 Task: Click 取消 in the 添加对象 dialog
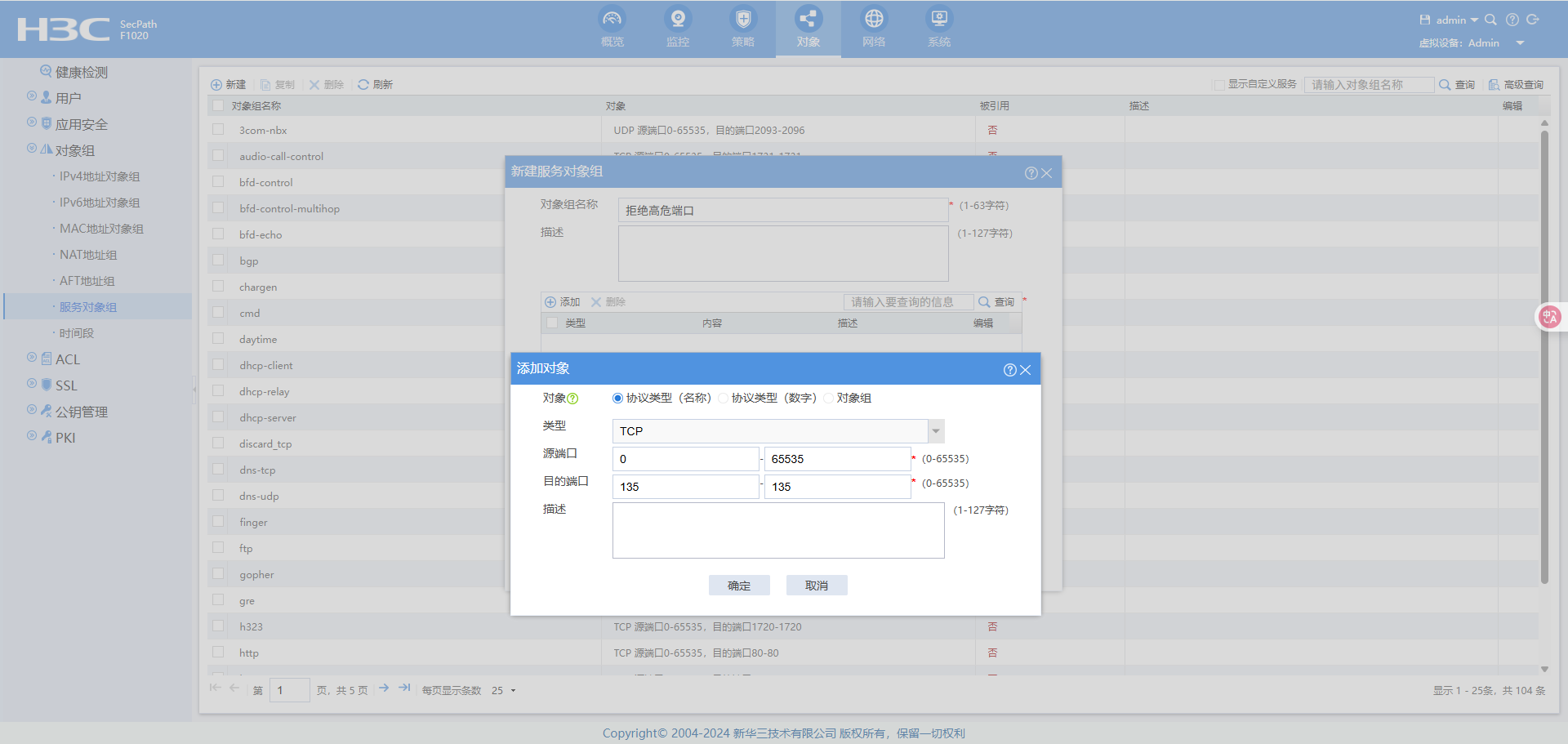click(x=817, y=586)
